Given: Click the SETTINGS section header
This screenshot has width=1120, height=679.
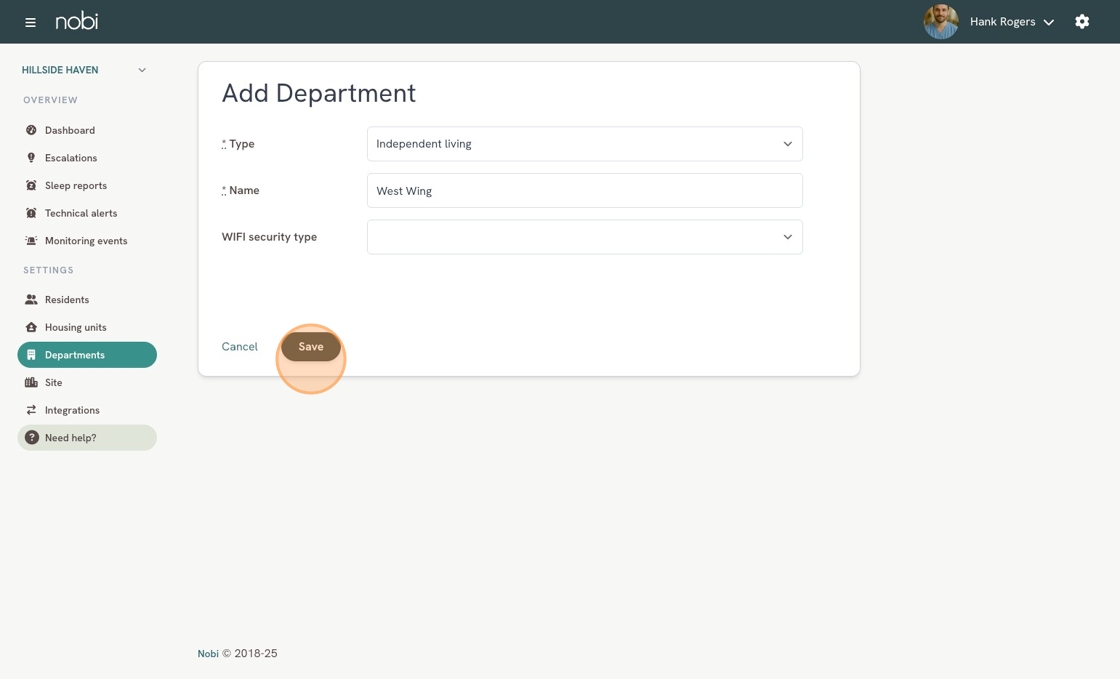Looking at the screenshot, I should pyautogui.click(x=49, y=270).
